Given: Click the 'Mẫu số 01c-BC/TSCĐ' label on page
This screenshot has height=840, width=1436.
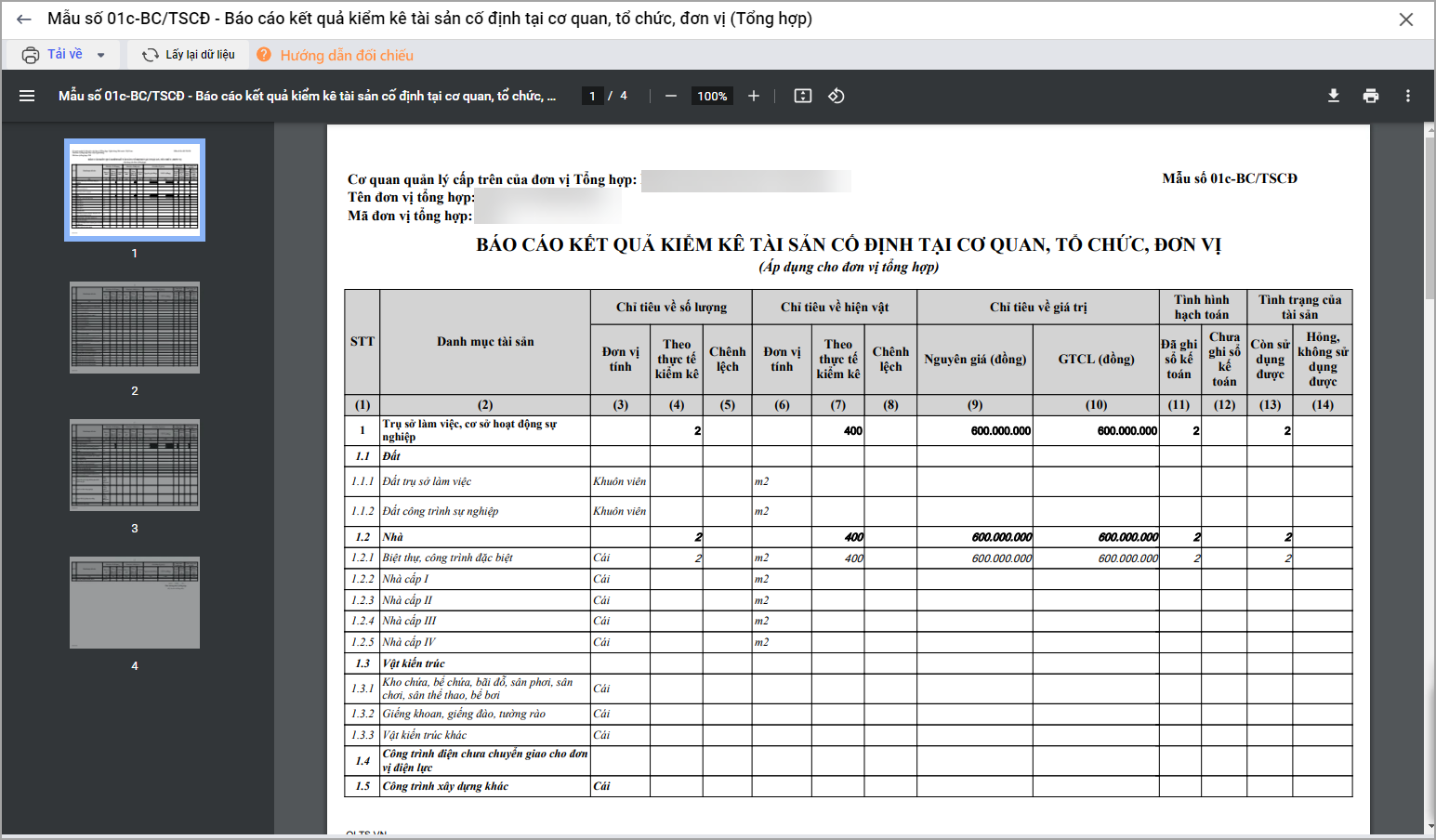Looking at the screenshot, I should [x=1230, y=178].
